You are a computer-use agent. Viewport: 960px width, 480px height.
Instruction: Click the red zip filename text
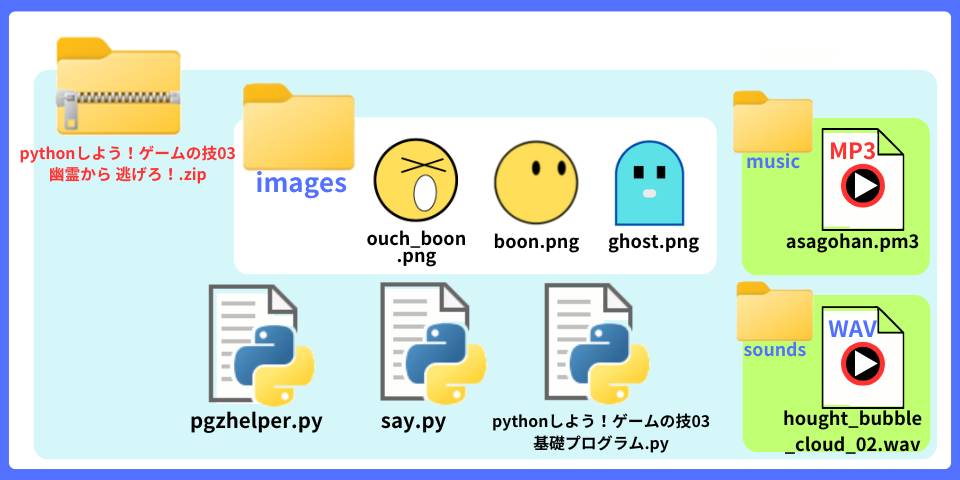click(127, 164)
